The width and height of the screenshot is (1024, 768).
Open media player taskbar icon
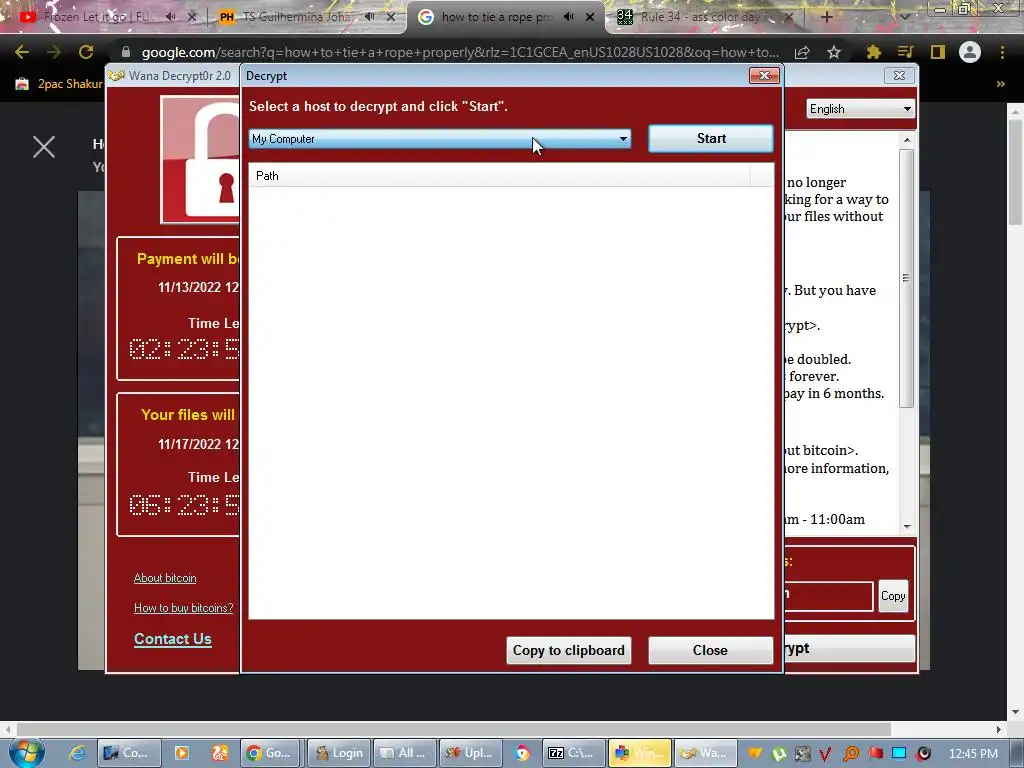point(182,753)
